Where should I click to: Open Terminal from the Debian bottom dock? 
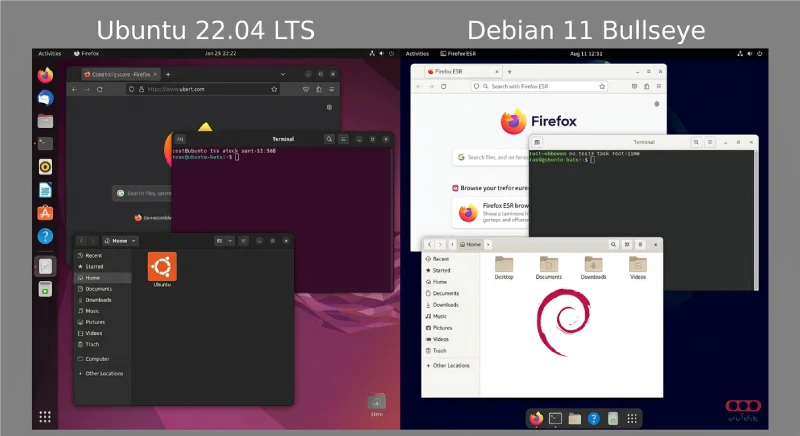555,419
